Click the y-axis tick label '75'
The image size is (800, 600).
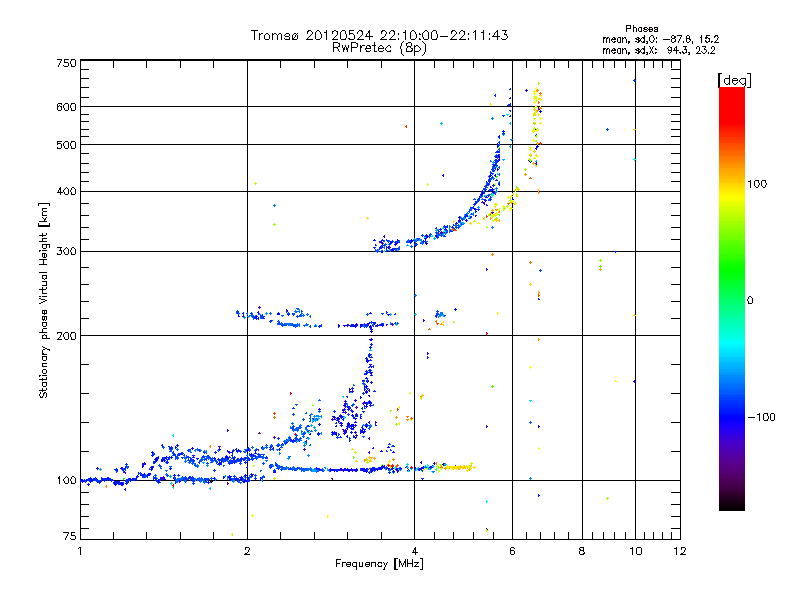click(x=70, y=536)
